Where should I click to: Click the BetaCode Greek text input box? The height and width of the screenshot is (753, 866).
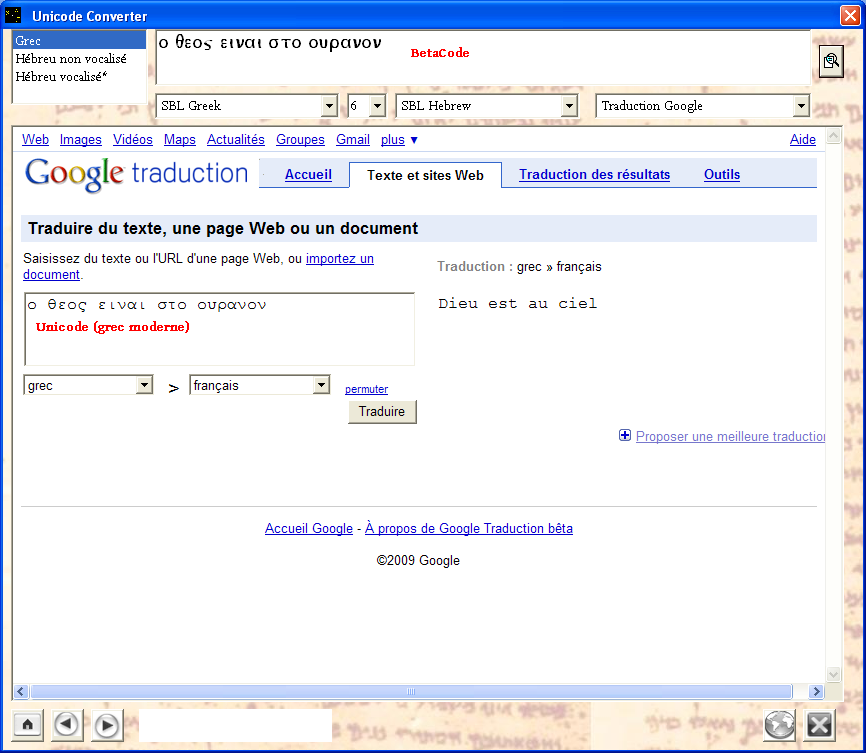(483, 57)
